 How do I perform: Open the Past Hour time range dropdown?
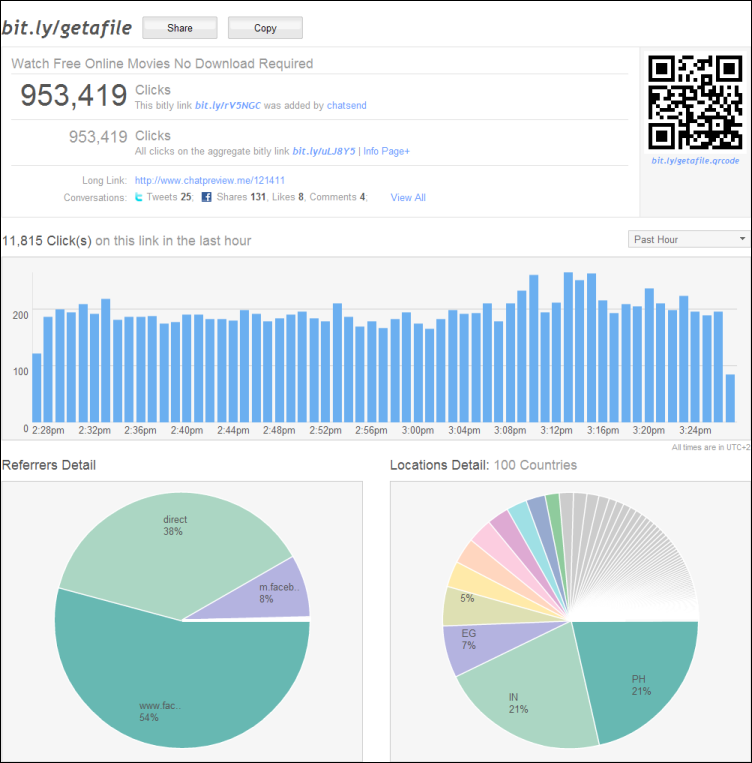click(x=688, y=239)
